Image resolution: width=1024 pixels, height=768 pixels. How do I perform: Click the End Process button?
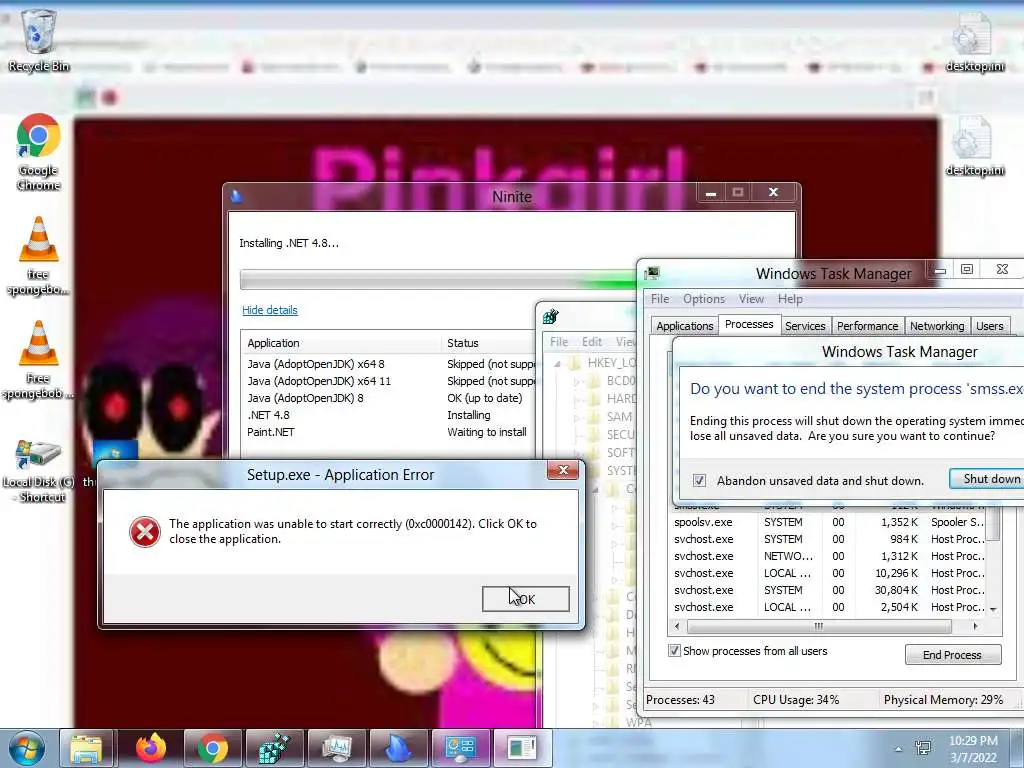tap(953, 654)
